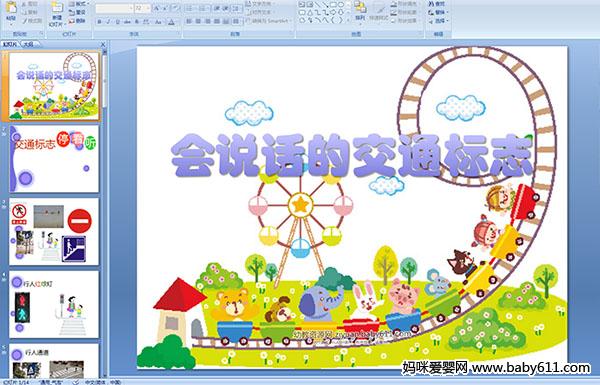Open the font size dropdown showing 72
This screenshot has height=385, width=600.
coord(143,8)
